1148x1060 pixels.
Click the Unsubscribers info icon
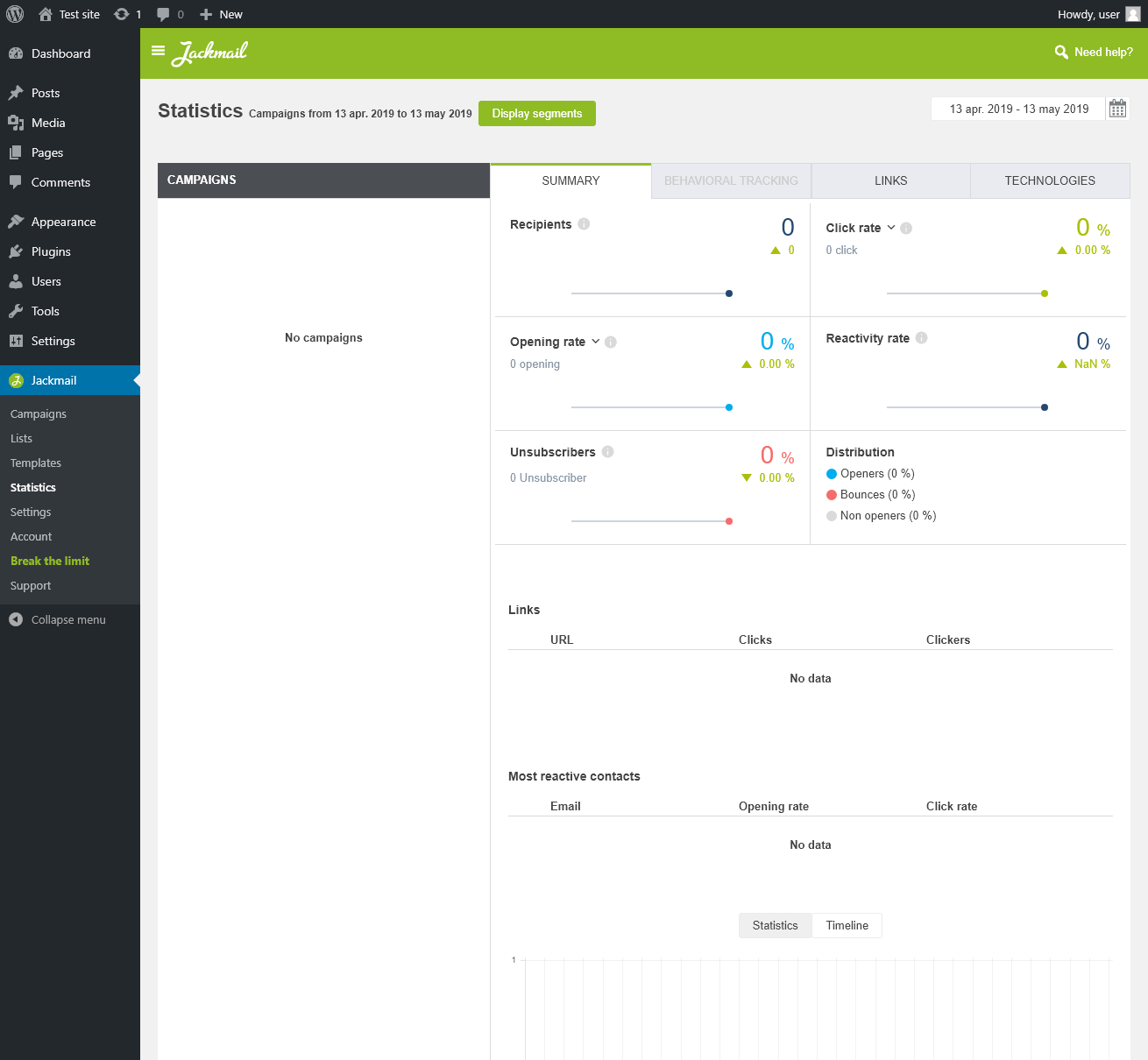[608, 452]
